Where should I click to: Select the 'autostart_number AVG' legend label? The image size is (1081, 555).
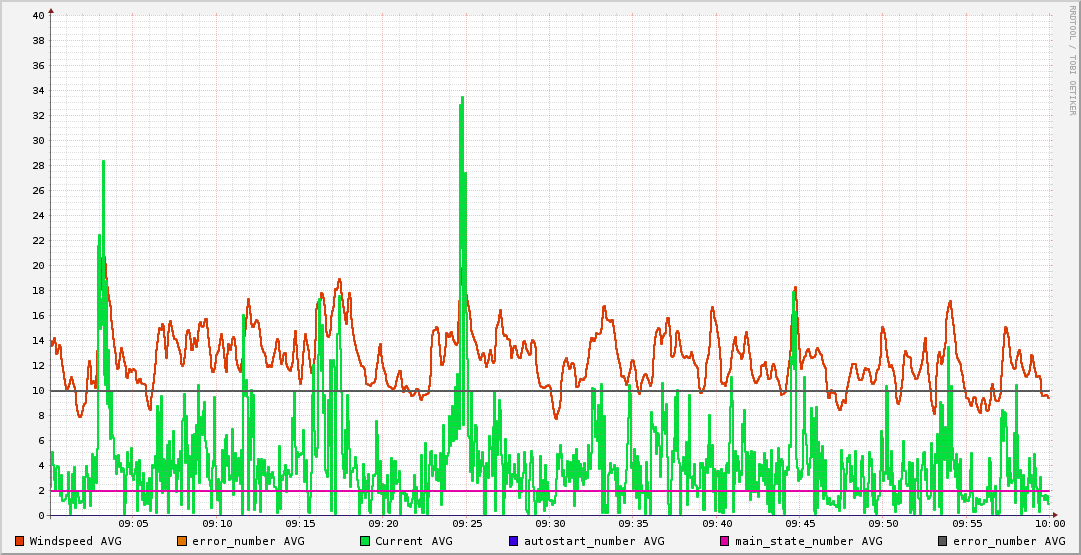click(x=594, y=541)
